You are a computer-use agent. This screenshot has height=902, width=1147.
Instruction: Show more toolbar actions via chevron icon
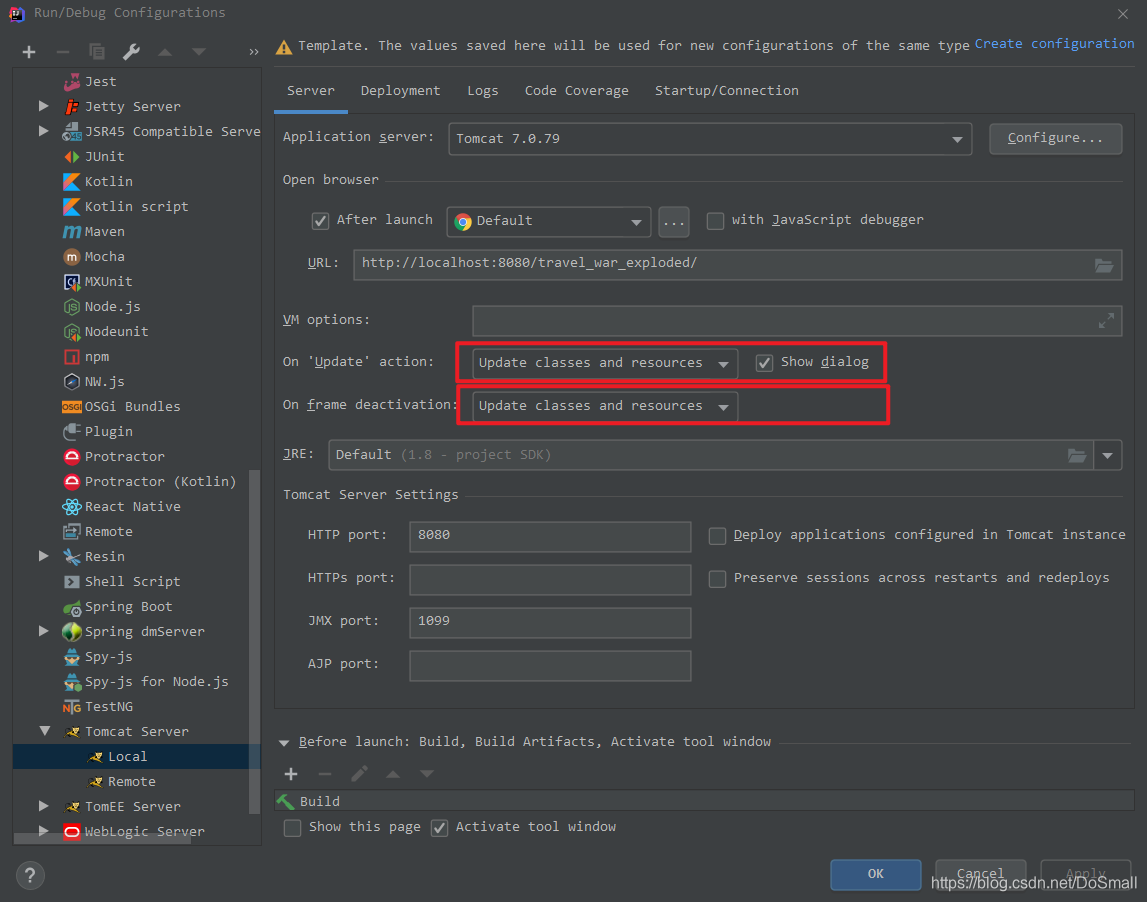[x=253, y=52]
